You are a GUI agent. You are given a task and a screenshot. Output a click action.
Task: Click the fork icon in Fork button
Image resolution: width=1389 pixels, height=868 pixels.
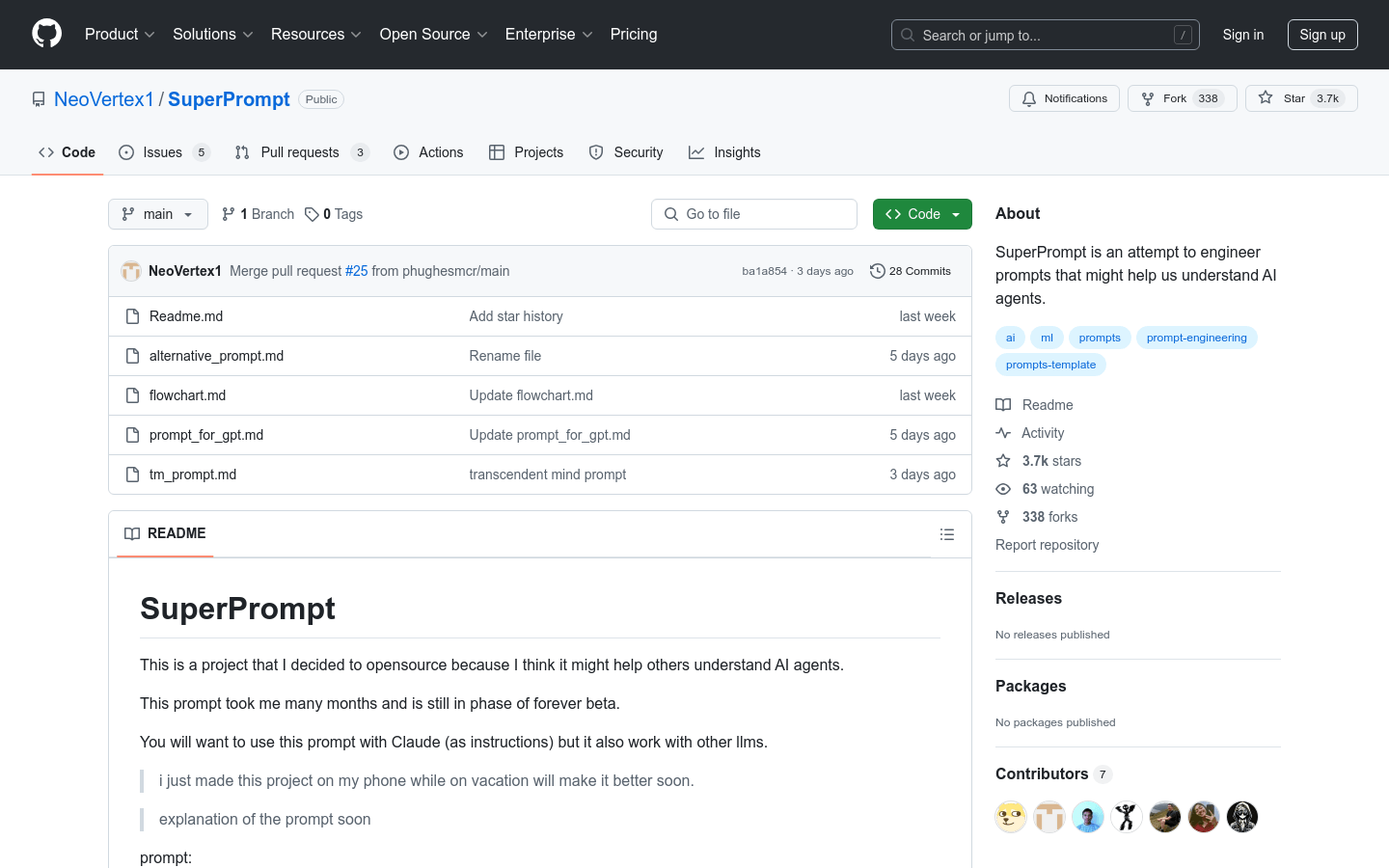[x=1148, y=98]
